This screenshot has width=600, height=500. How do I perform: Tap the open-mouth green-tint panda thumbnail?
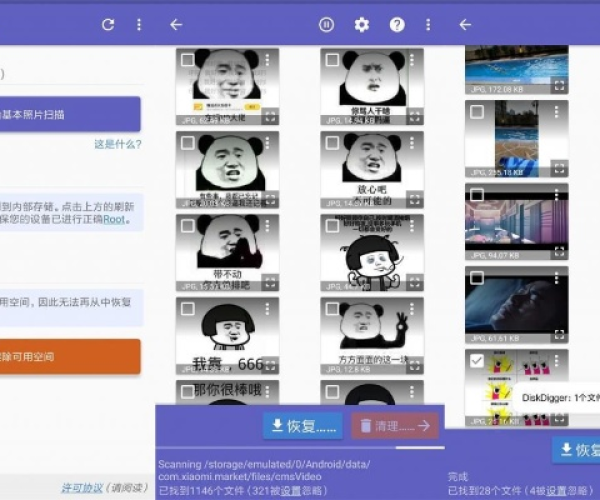tap(227, 170)
